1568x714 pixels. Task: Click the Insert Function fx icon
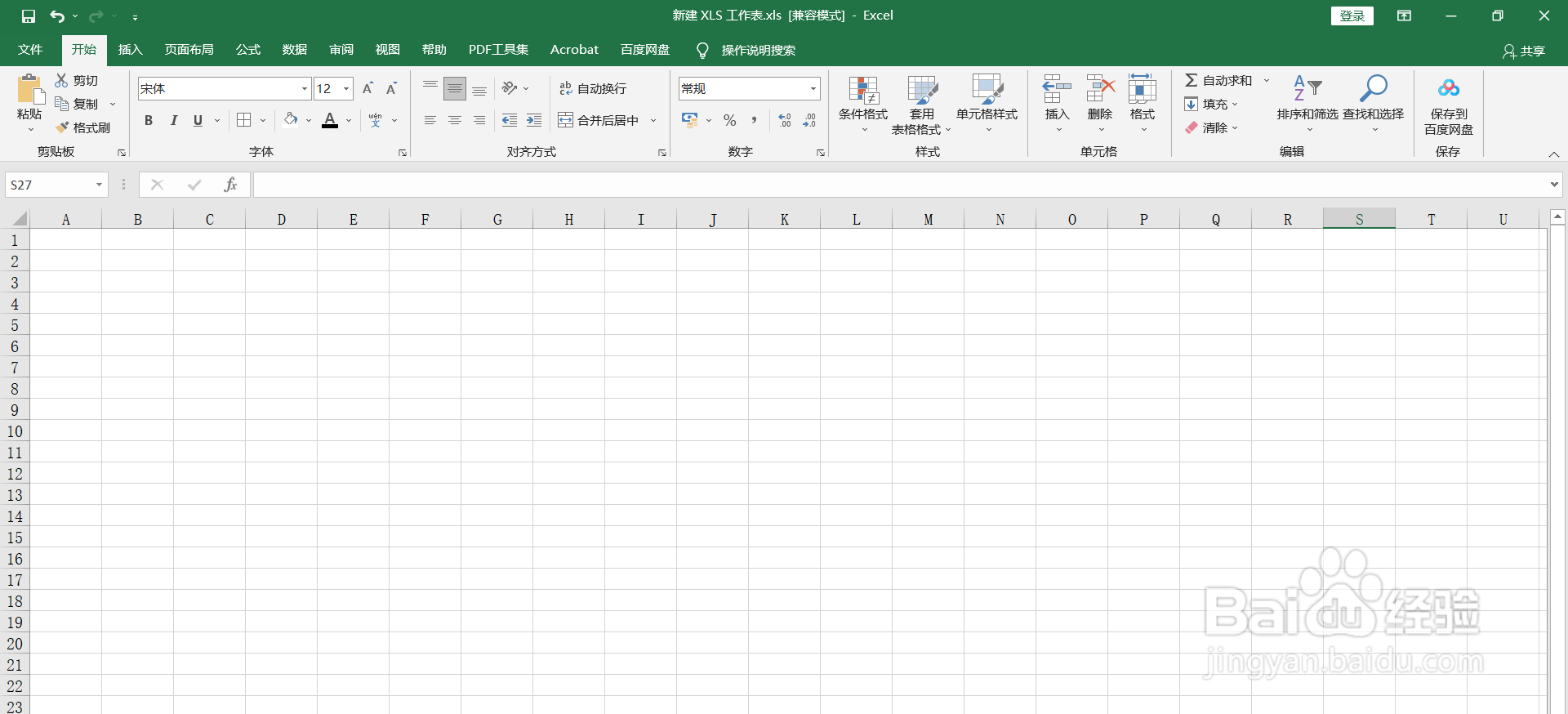click(x=230, y=185)
